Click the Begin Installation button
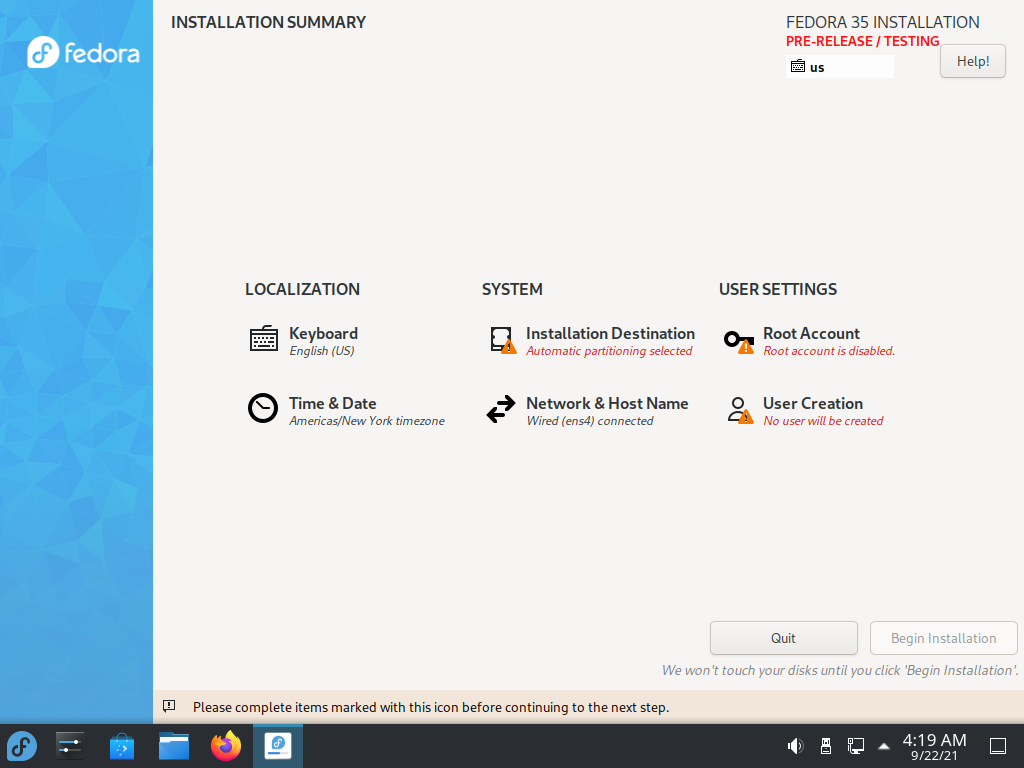 point(944,638)
